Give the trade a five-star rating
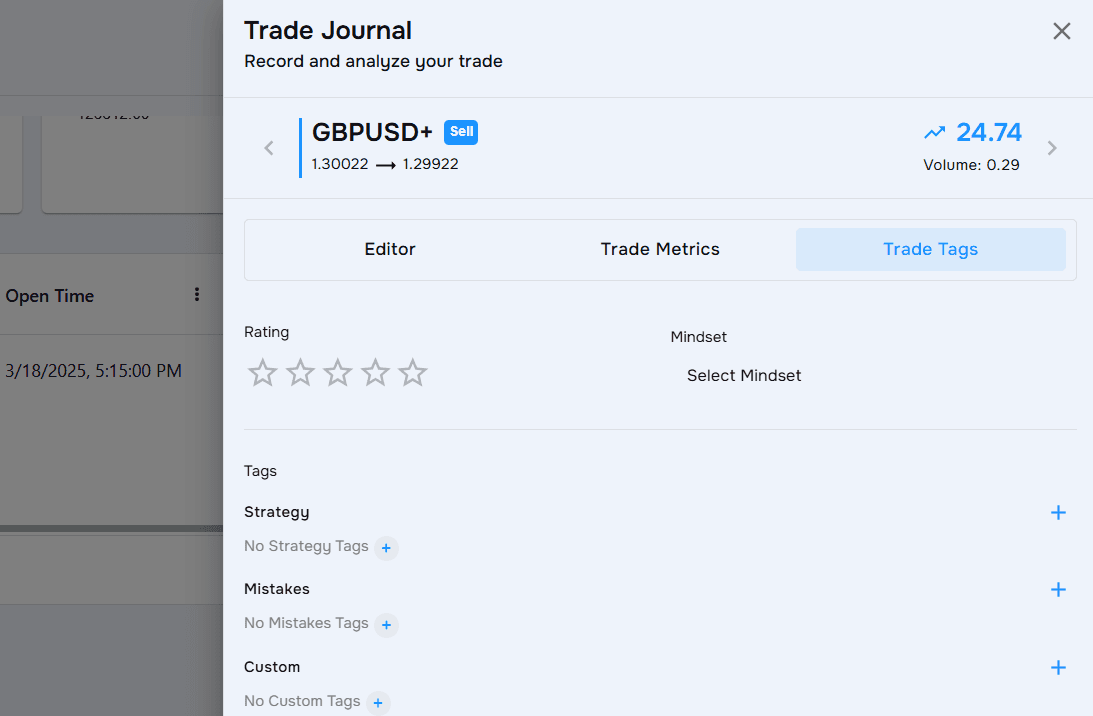This screenshot has height=716, width=1093. (x=412, y=372)
